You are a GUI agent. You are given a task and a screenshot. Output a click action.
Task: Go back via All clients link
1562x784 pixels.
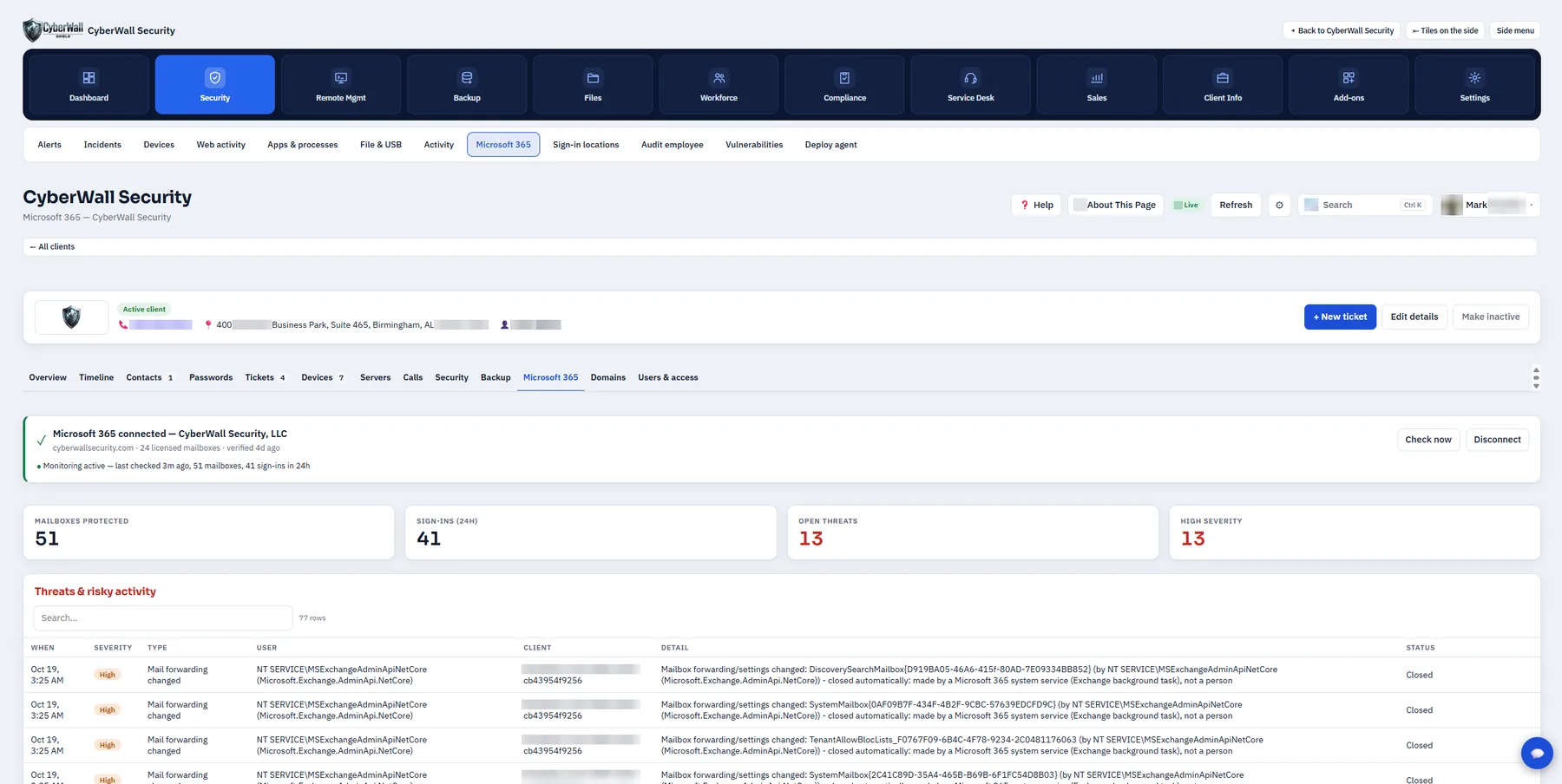tap(52, 247)
